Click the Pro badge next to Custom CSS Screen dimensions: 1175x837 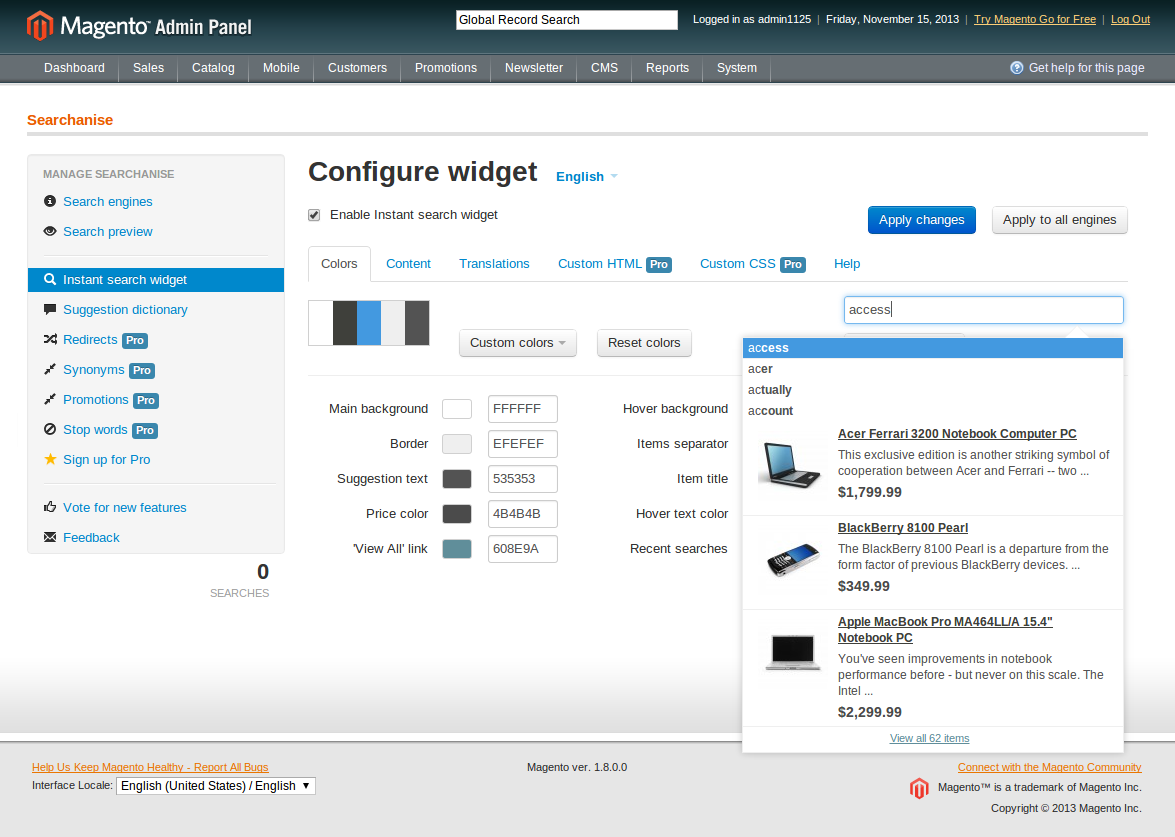(x=793, y=265)
